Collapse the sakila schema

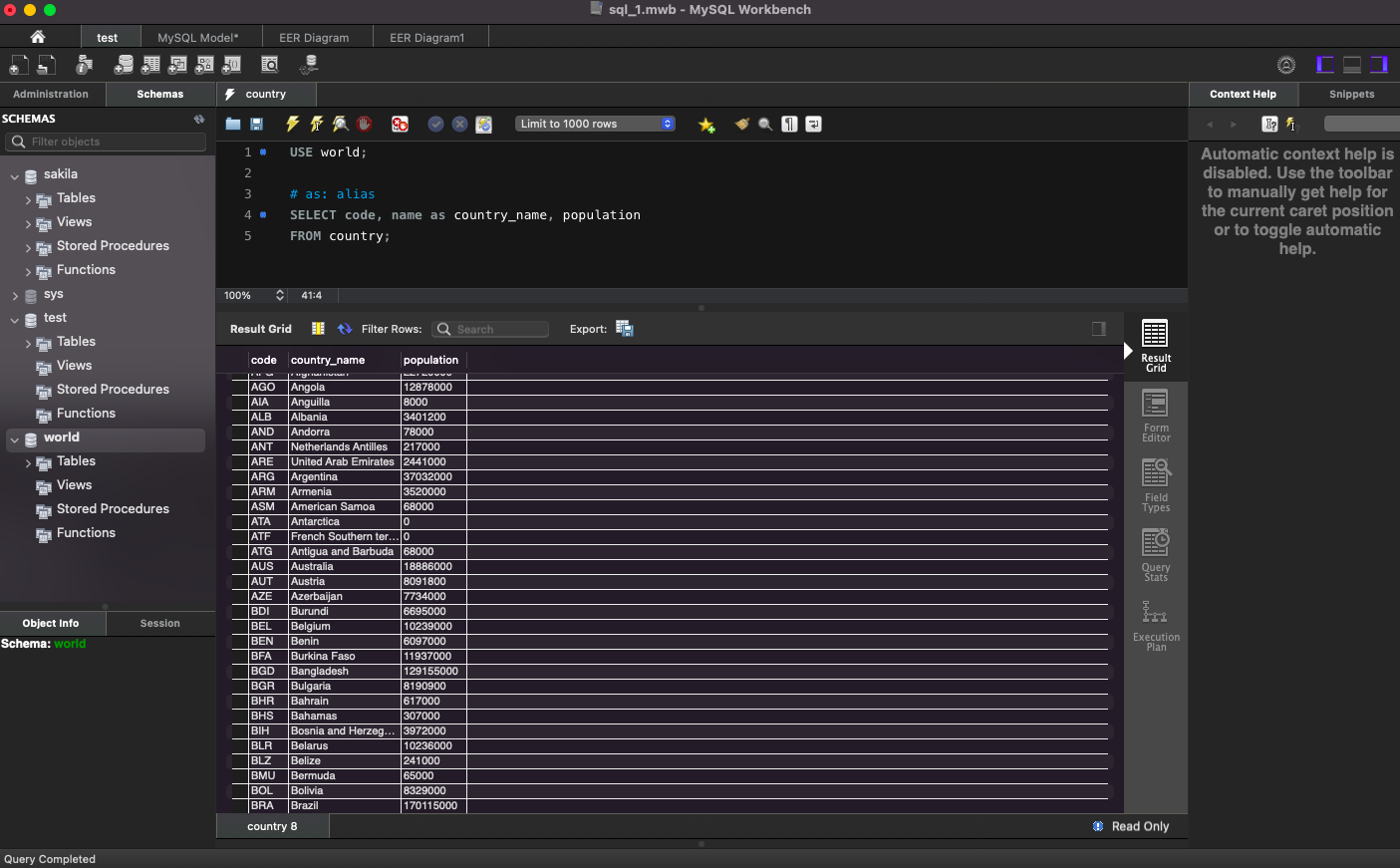pos(15,176)
